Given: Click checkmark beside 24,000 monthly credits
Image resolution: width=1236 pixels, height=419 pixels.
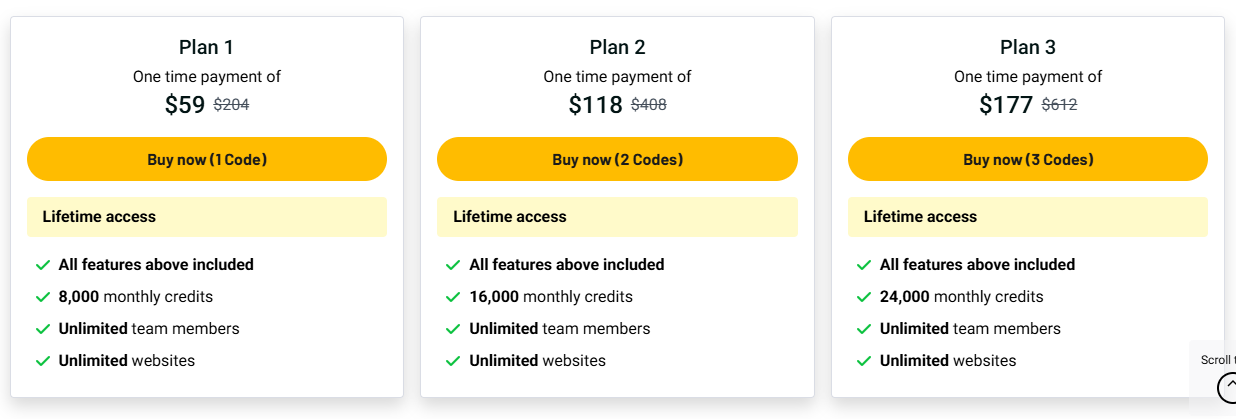Looking at the screenshot, I should point(864,297).
